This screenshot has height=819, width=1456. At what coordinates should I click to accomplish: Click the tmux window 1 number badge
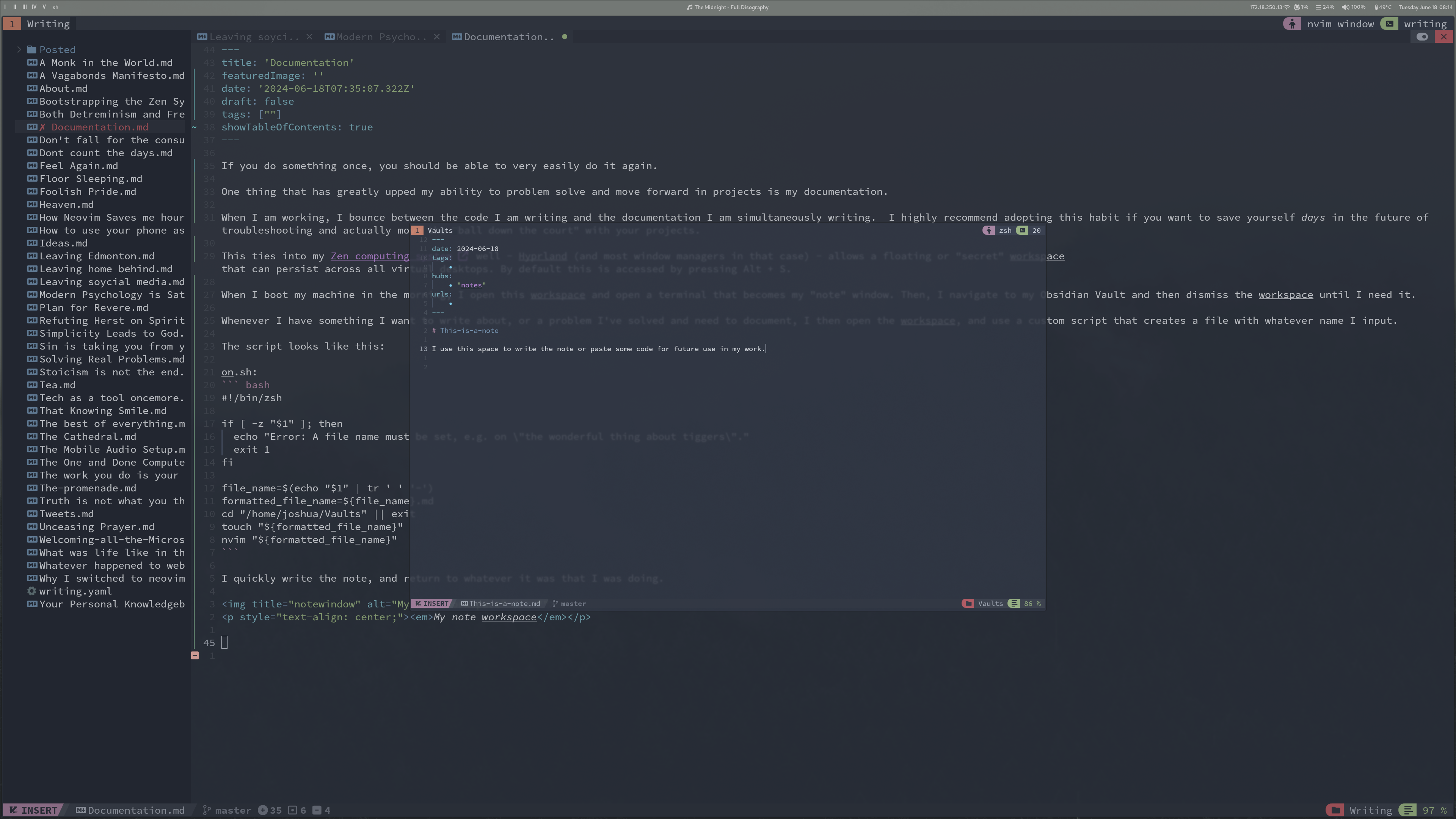coord(12,24)
